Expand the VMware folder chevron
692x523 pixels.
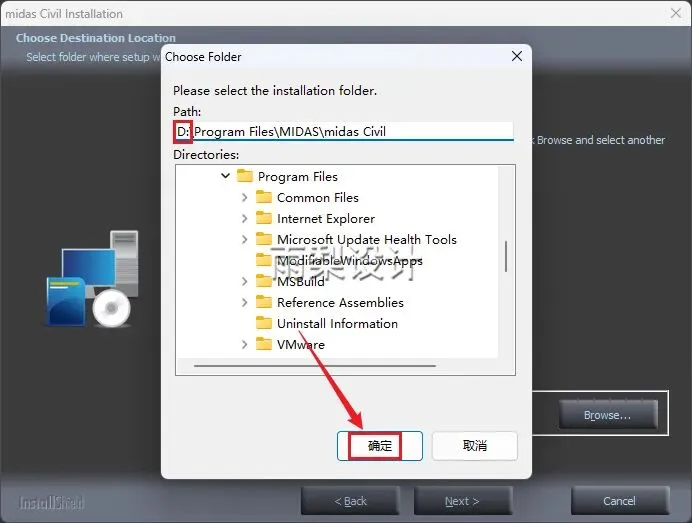(244, 344)
